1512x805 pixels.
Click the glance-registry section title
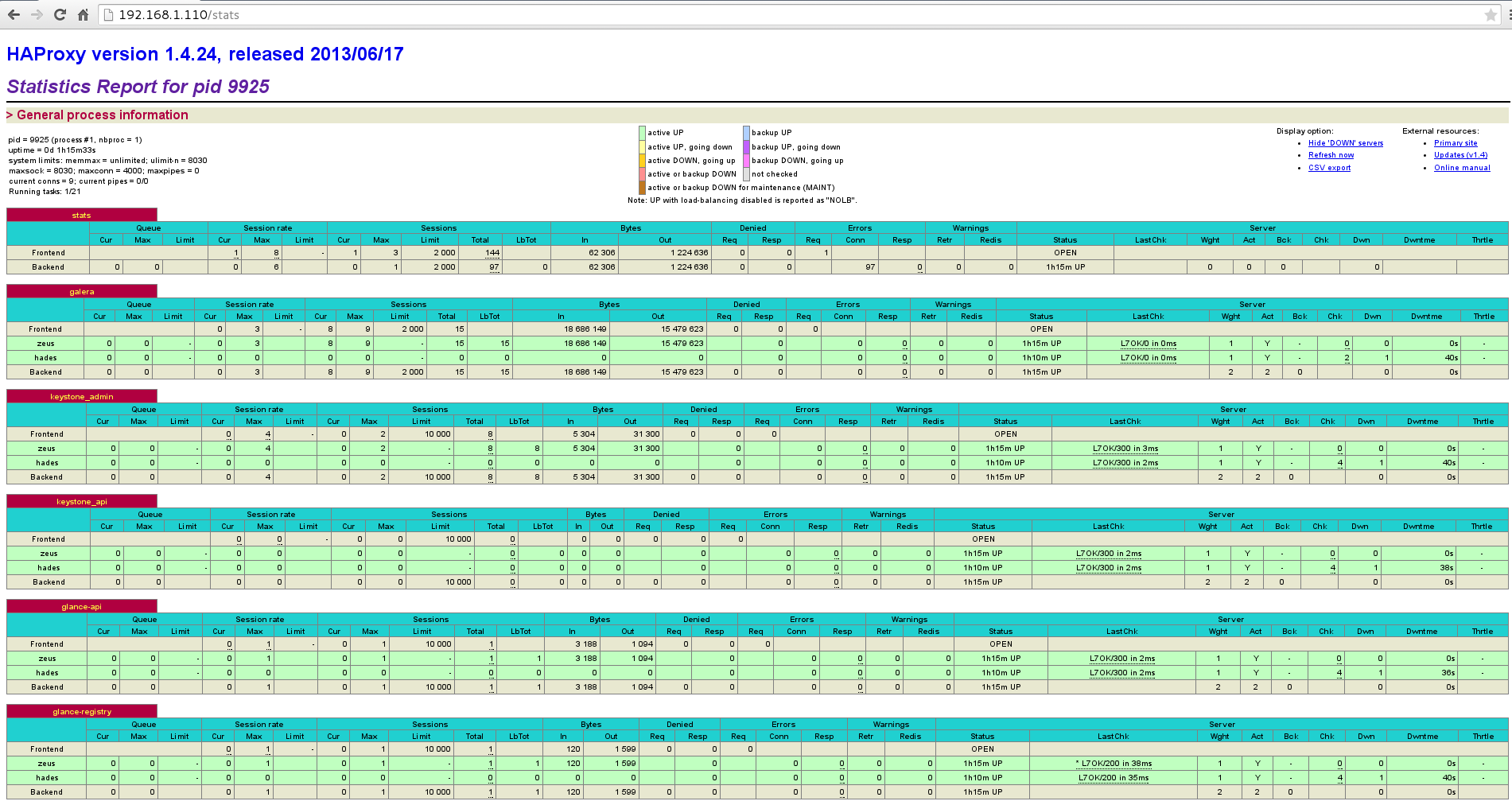point(81,712)
